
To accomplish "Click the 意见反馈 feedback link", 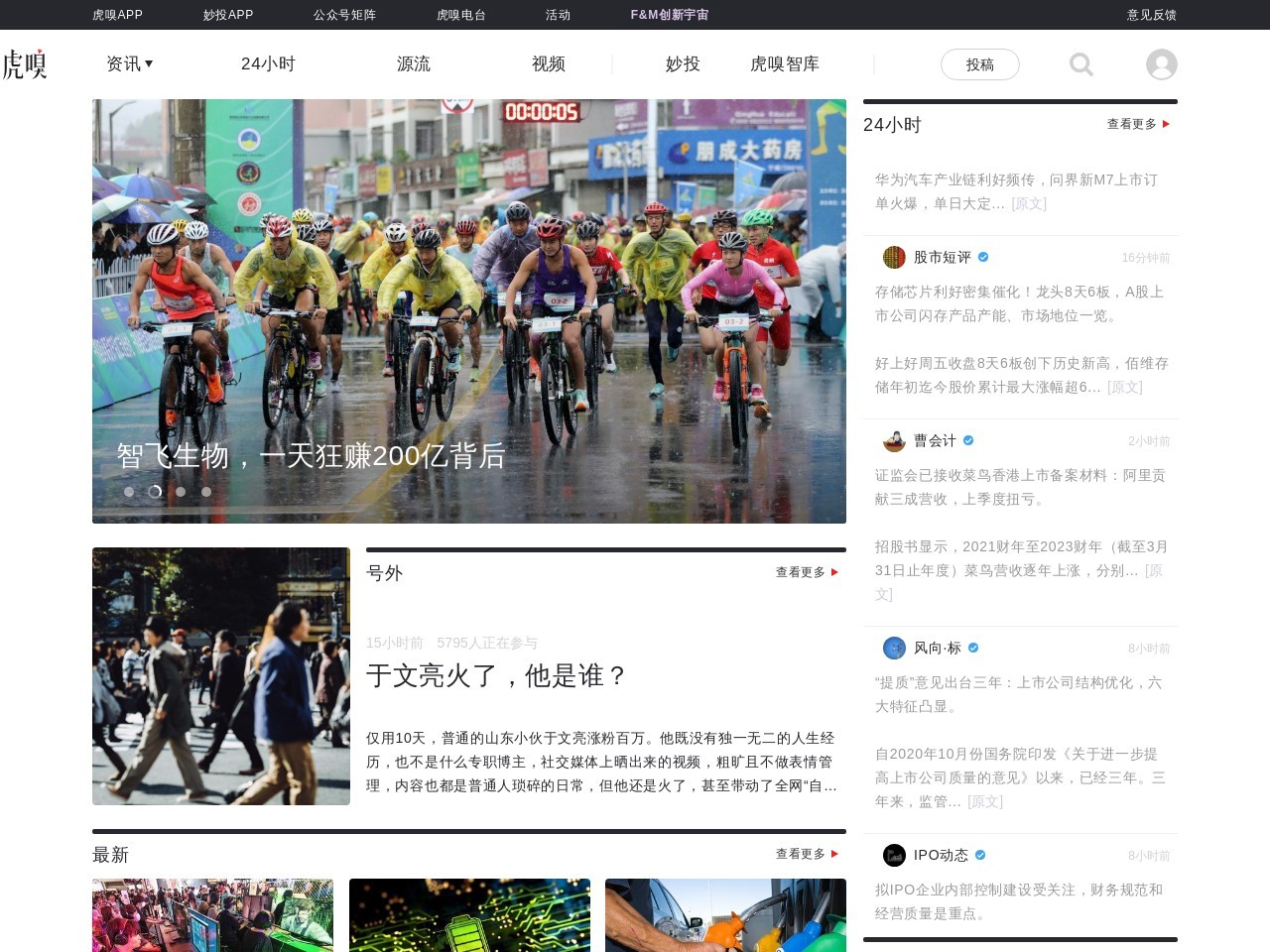I will coord(1151,15).
